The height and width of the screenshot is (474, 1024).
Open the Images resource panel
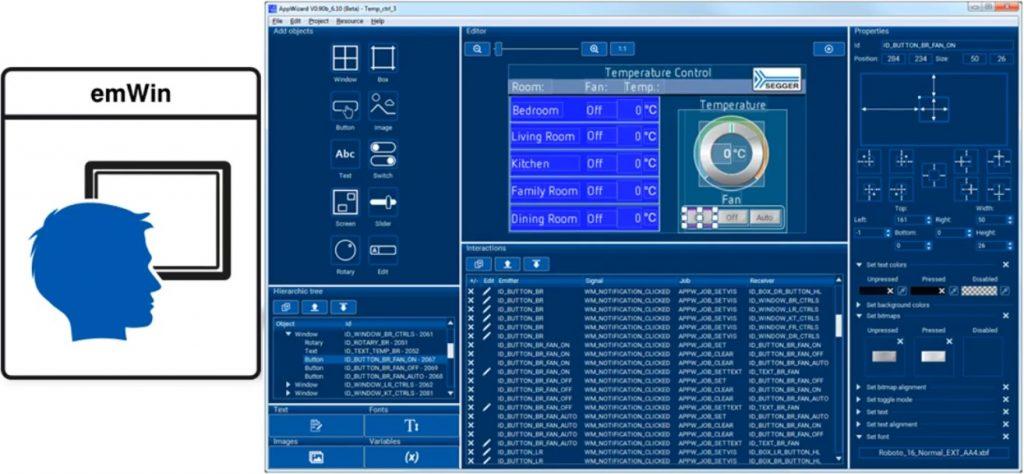tap(316, 457)
